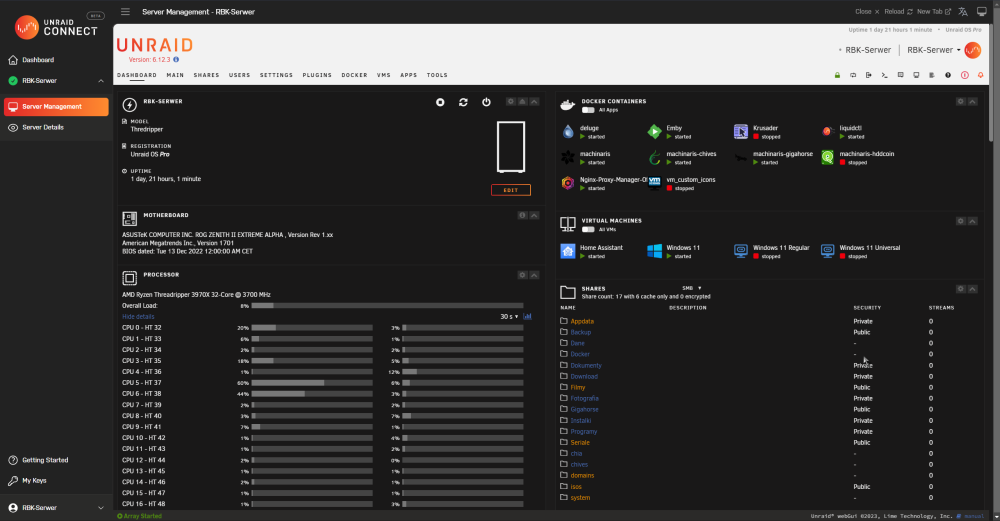Open the language translate icon at top
Screen dimensions: 1000x521
pyautogui.click(x=963, y=11)
